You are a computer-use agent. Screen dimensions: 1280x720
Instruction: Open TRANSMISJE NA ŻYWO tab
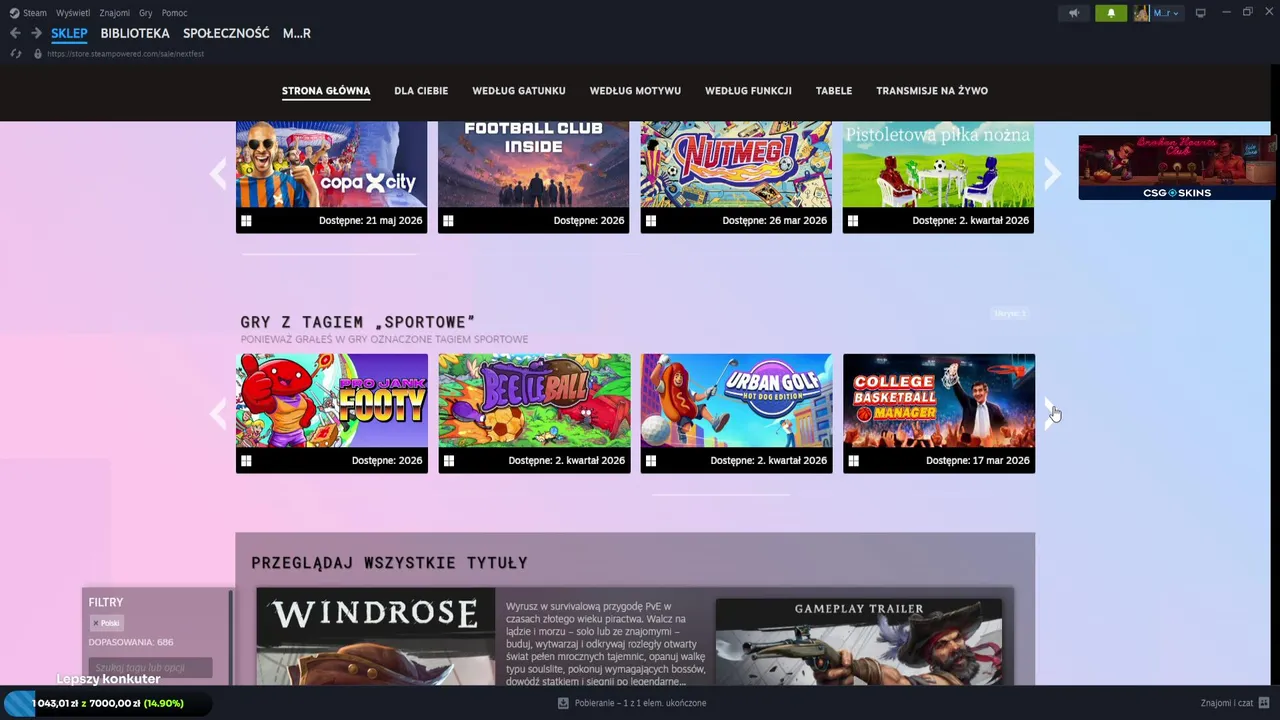tap(932, 90)
